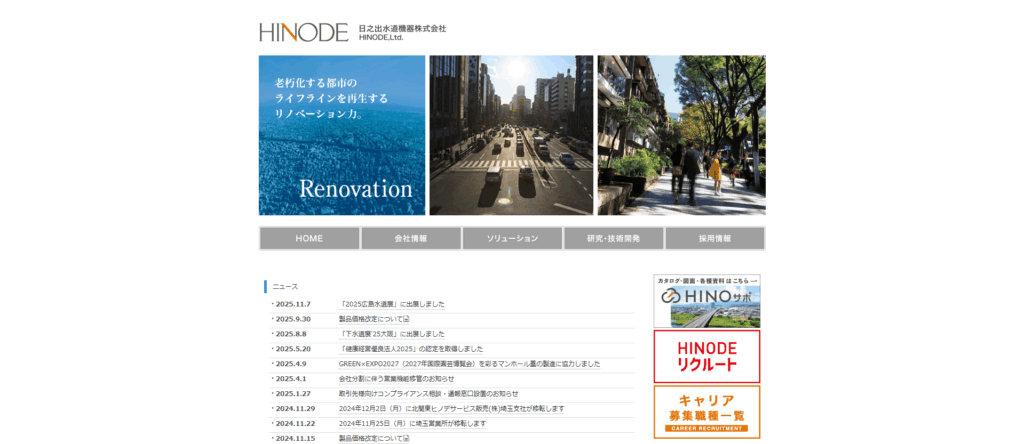The width and height of the screenshot is (1024, 444).
Task: Click the ニュース section heading
Action: click(x=285, y=287)
